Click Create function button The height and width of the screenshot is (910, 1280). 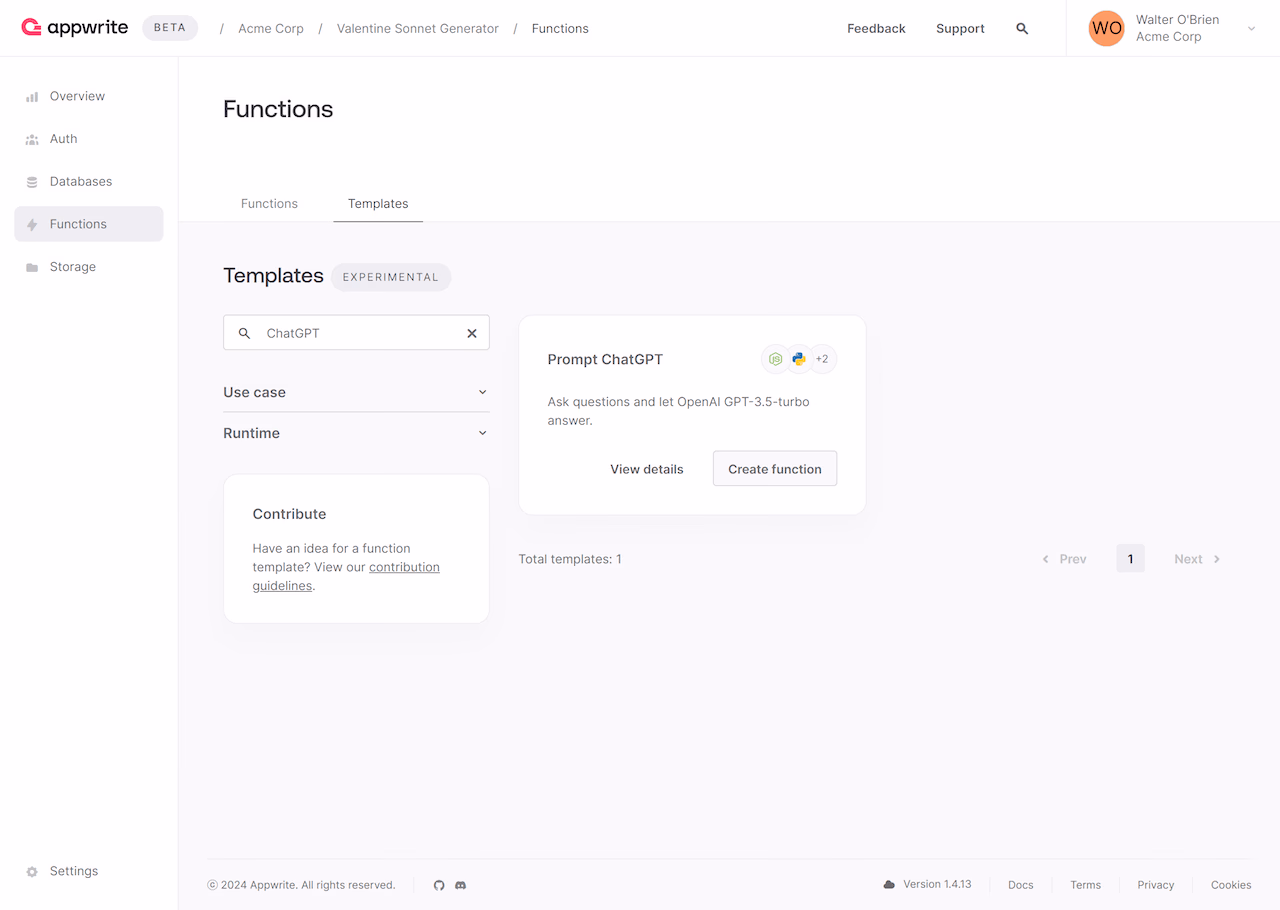click(x=775, y=469)
